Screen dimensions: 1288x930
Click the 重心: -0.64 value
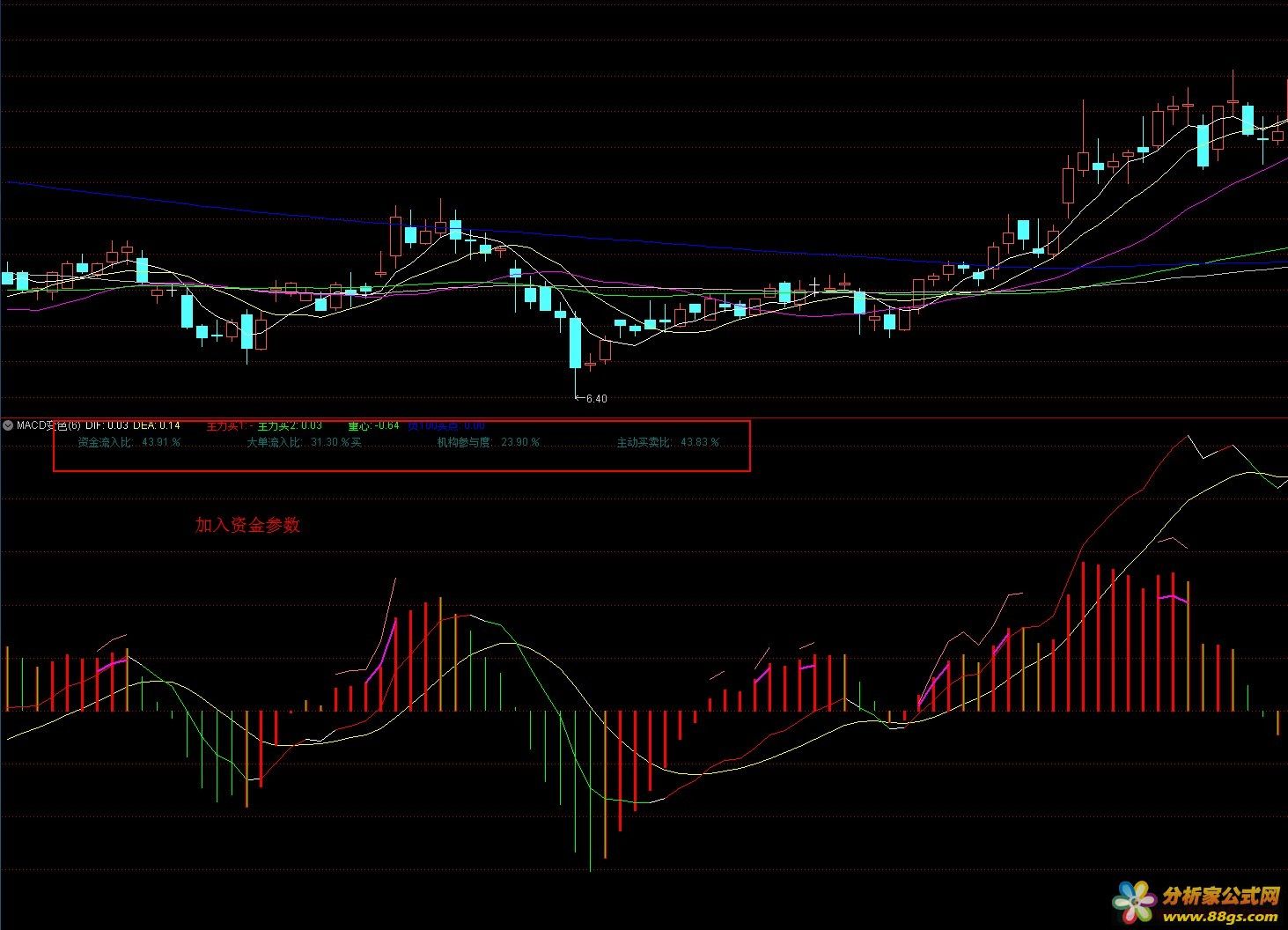click(x=373, y=425)
